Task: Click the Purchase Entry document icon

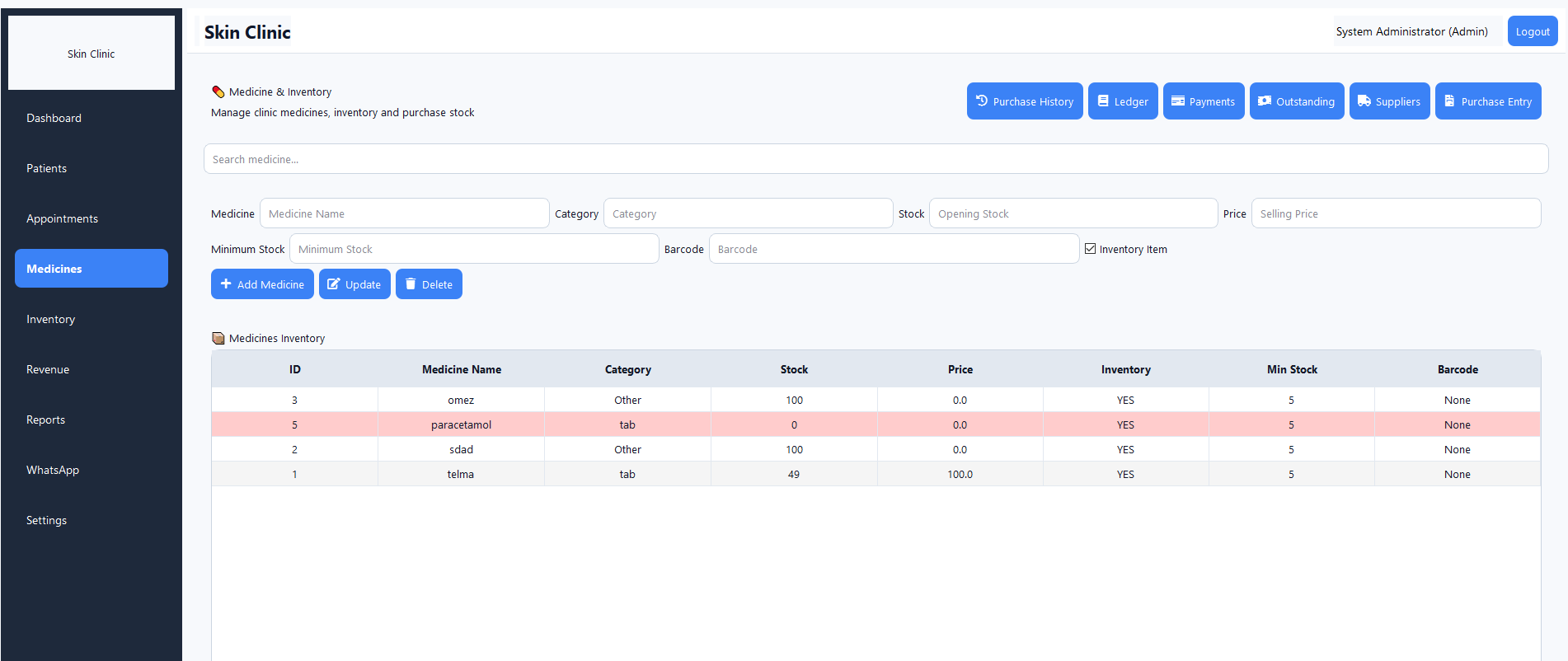Action: coord(1449,101)
